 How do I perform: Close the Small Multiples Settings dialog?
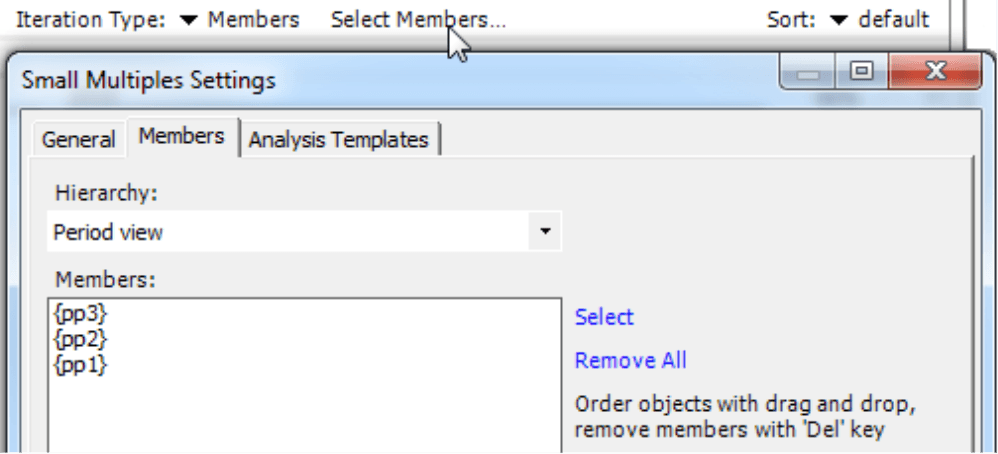[934, 72]
